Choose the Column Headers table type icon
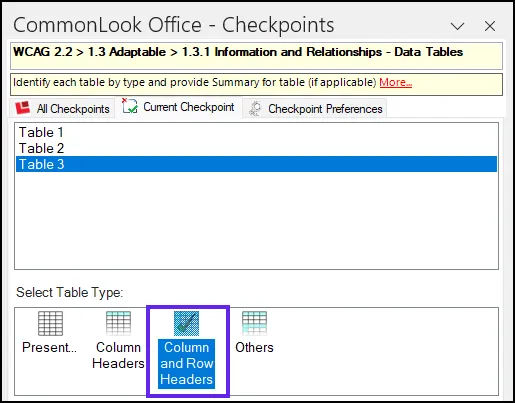 (x=118, y=323)
